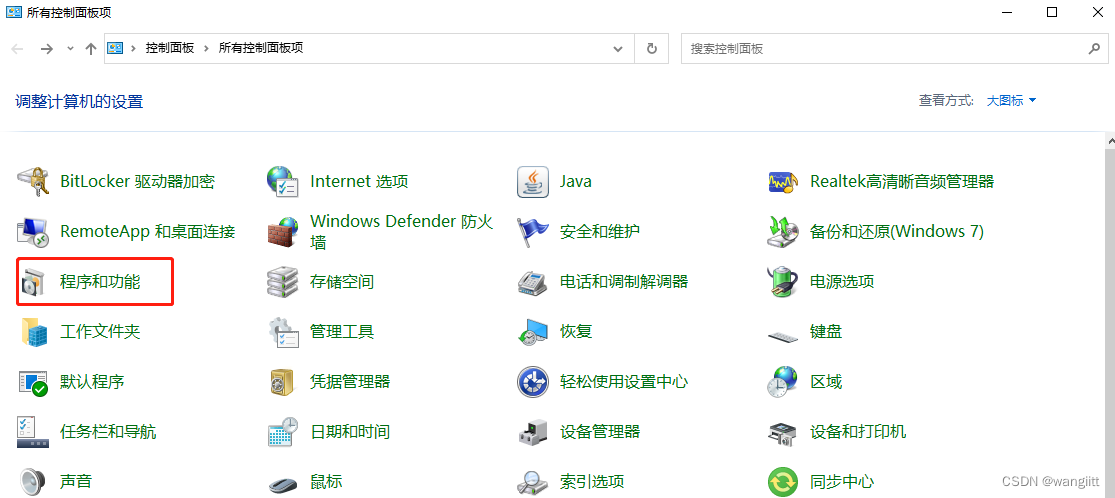Click the 存储空间 stacked drives icon

pos(282,282)
